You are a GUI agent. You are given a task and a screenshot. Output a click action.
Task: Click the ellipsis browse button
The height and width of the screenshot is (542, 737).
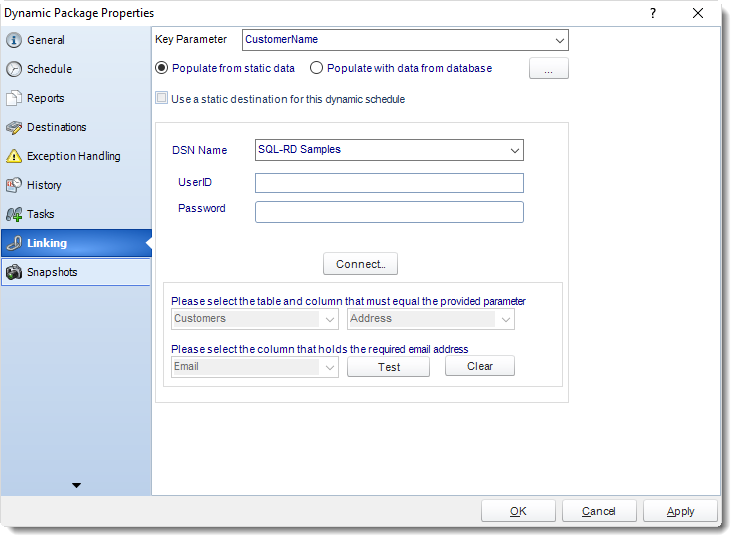tap(549, 69)
